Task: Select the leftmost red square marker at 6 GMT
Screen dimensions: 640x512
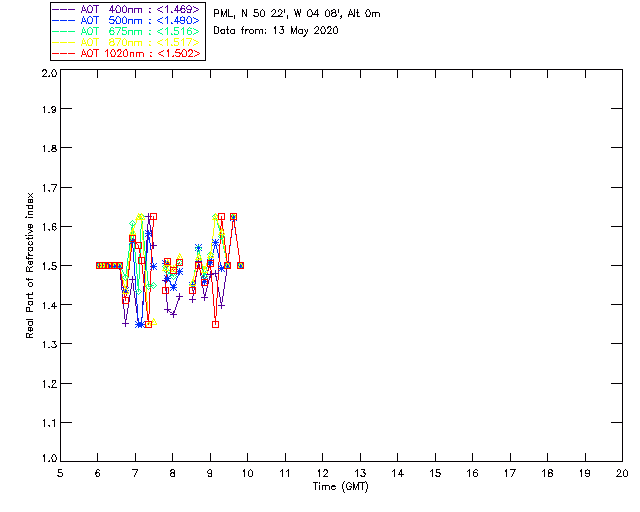Action: pos(98,265)
